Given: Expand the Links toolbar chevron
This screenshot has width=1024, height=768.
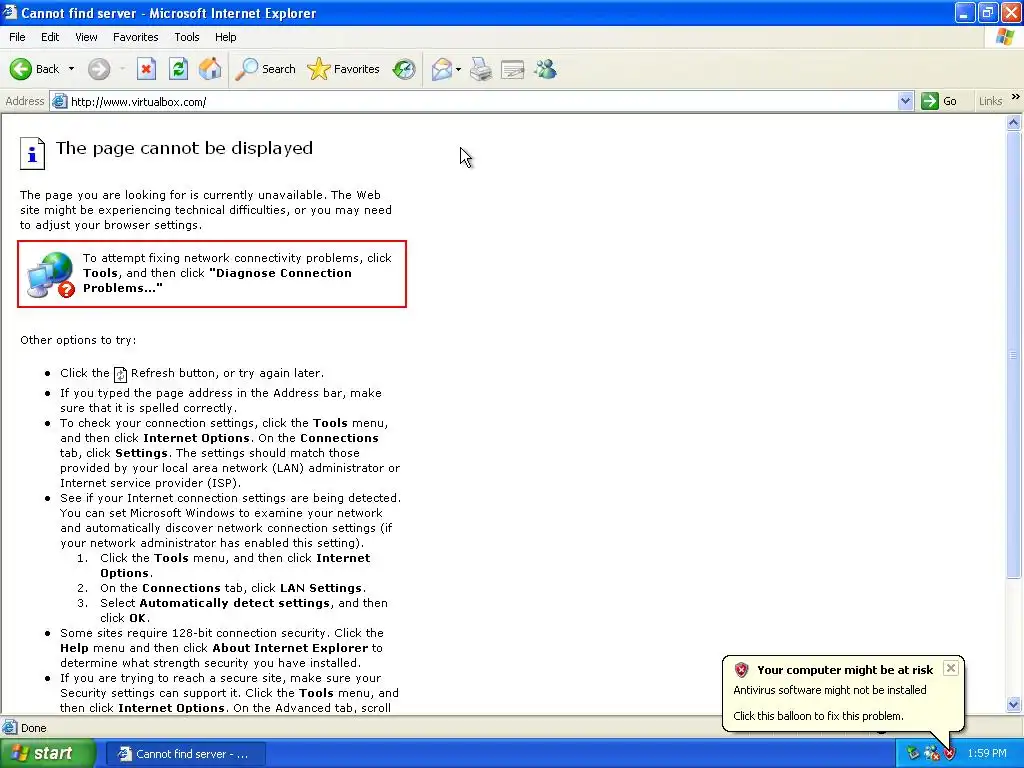Looking at the screenshot, I should point(1016,97).
